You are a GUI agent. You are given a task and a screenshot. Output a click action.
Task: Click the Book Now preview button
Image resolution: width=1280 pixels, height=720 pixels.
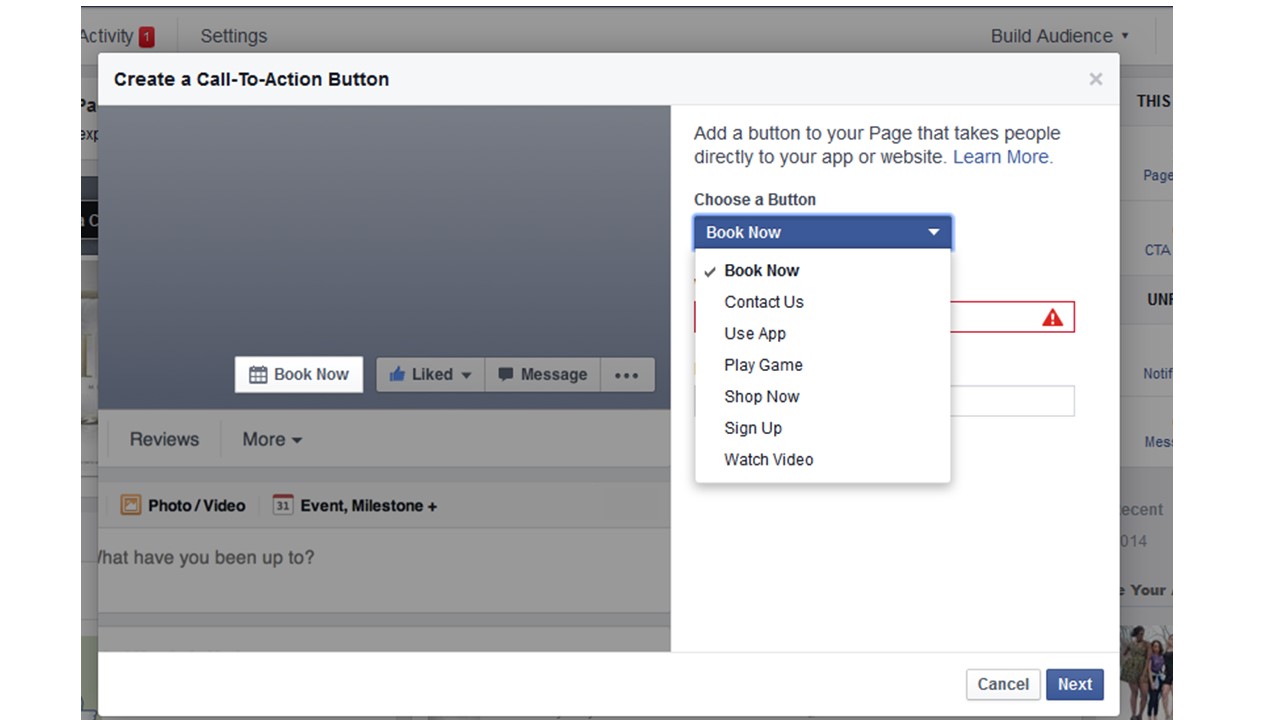299,374
